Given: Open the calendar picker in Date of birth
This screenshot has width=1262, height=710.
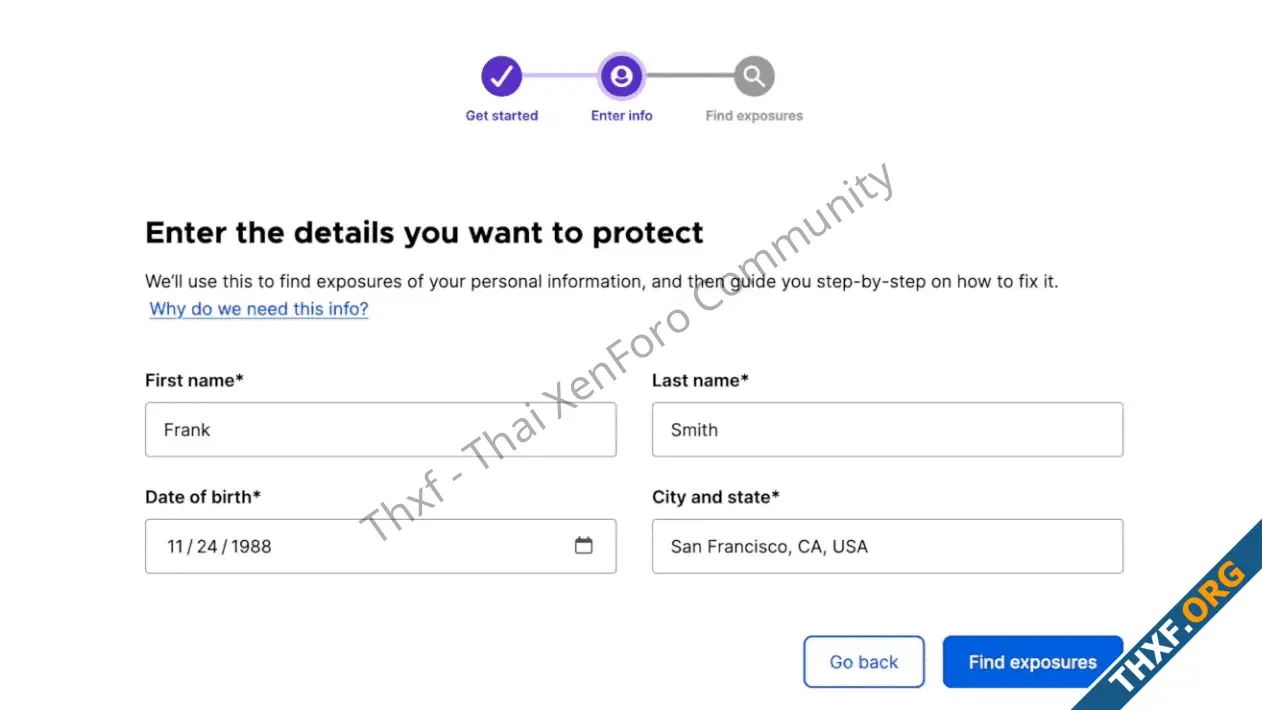Looking at the screenshot, I should [584, 545].
